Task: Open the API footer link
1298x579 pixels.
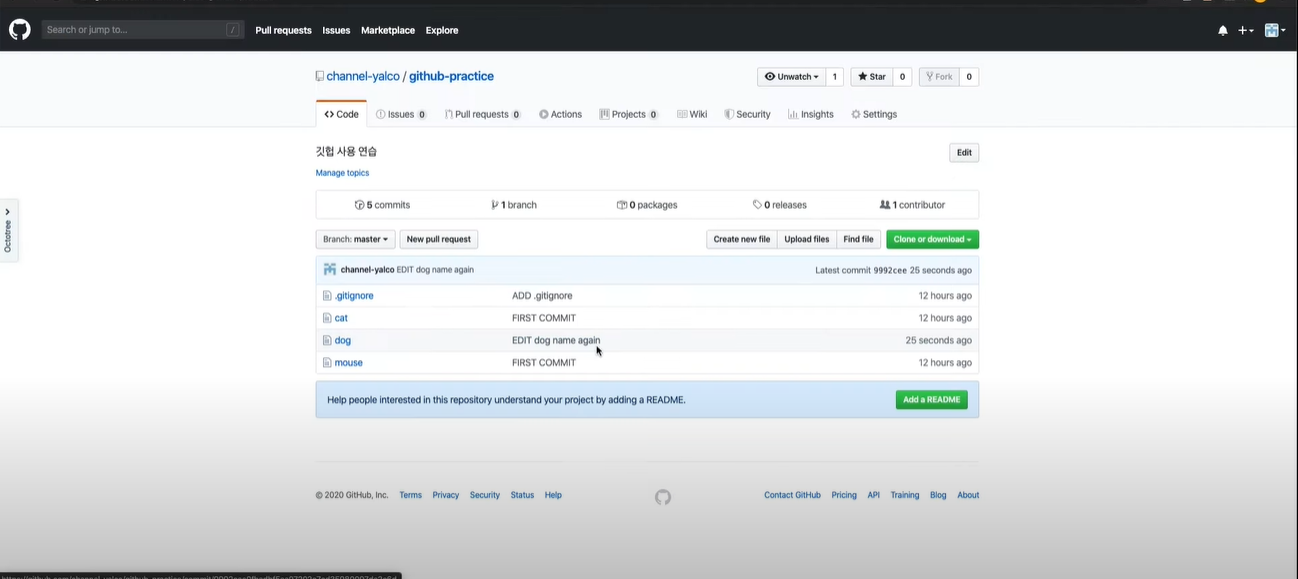Action: pyautogui.click(x=873, y=495)
